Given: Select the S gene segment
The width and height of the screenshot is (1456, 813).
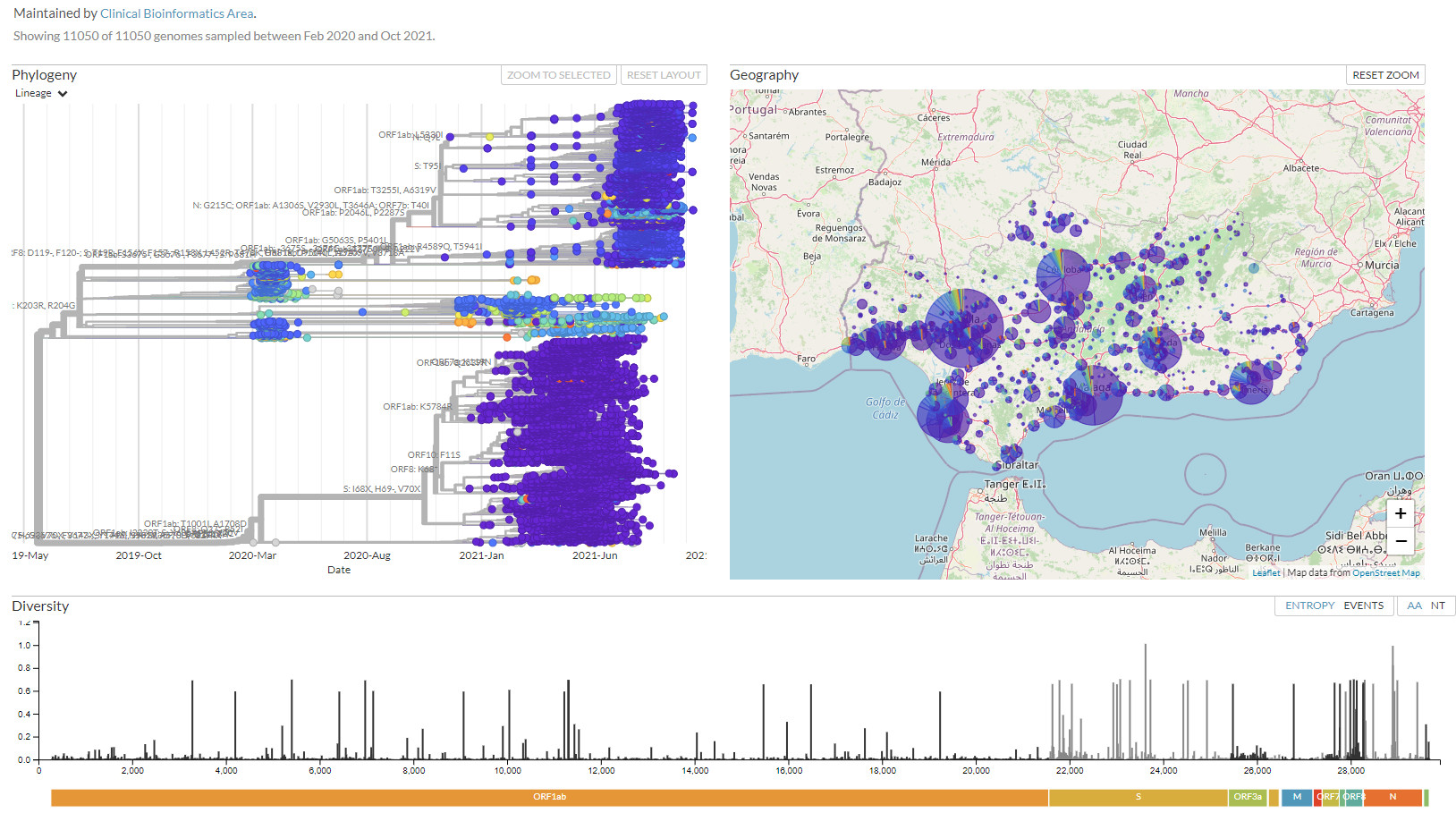Looking at the screenshot, I should [1138, 797].
